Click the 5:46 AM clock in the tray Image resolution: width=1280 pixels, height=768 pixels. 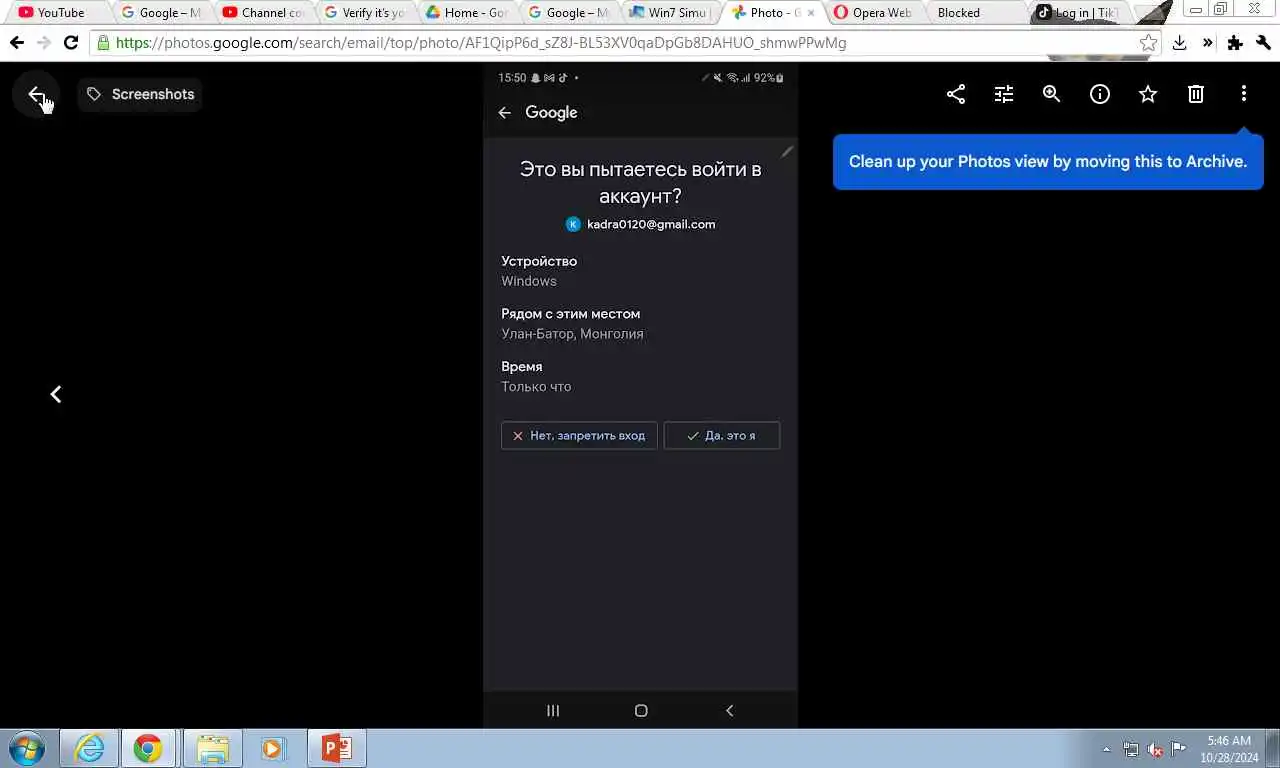pyautogui.click(x=1229, y=741)
